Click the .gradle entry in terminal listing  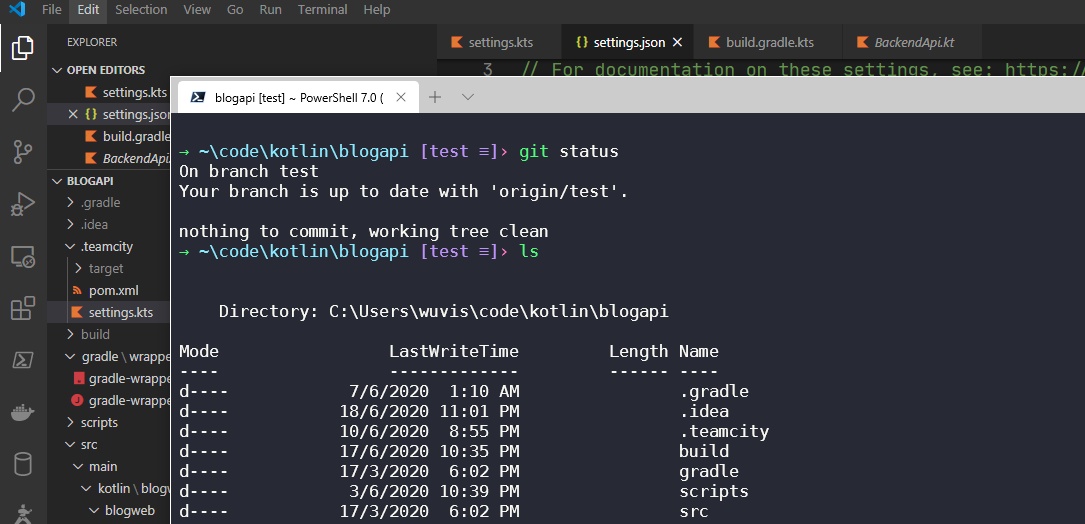tap(713, 392)
